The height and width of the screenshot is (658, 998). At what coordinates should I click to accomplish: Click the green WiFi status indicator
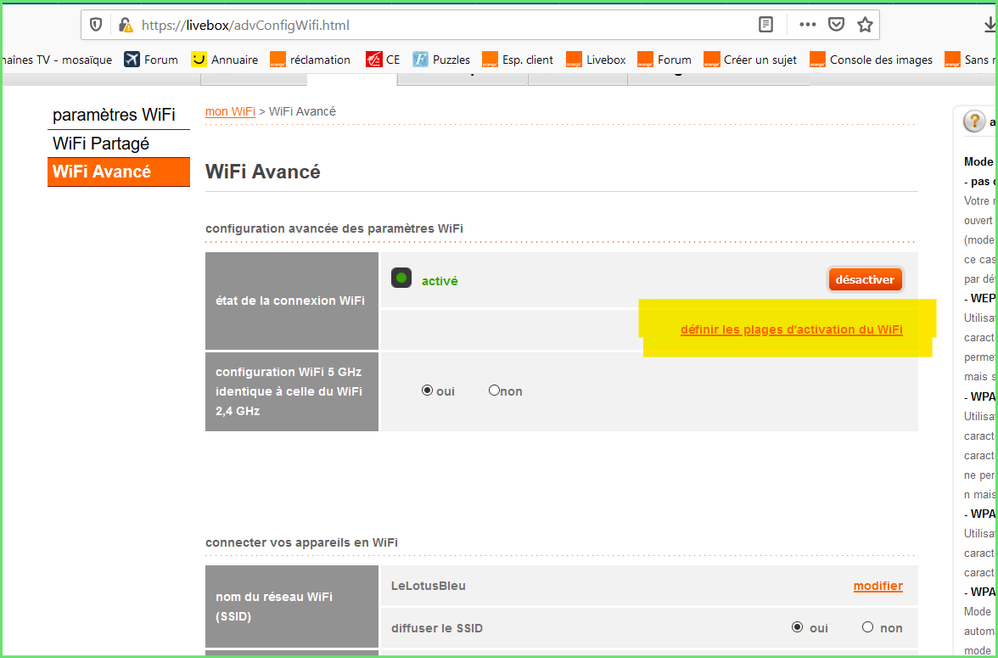pyautogui.click(x=401, y=278)
